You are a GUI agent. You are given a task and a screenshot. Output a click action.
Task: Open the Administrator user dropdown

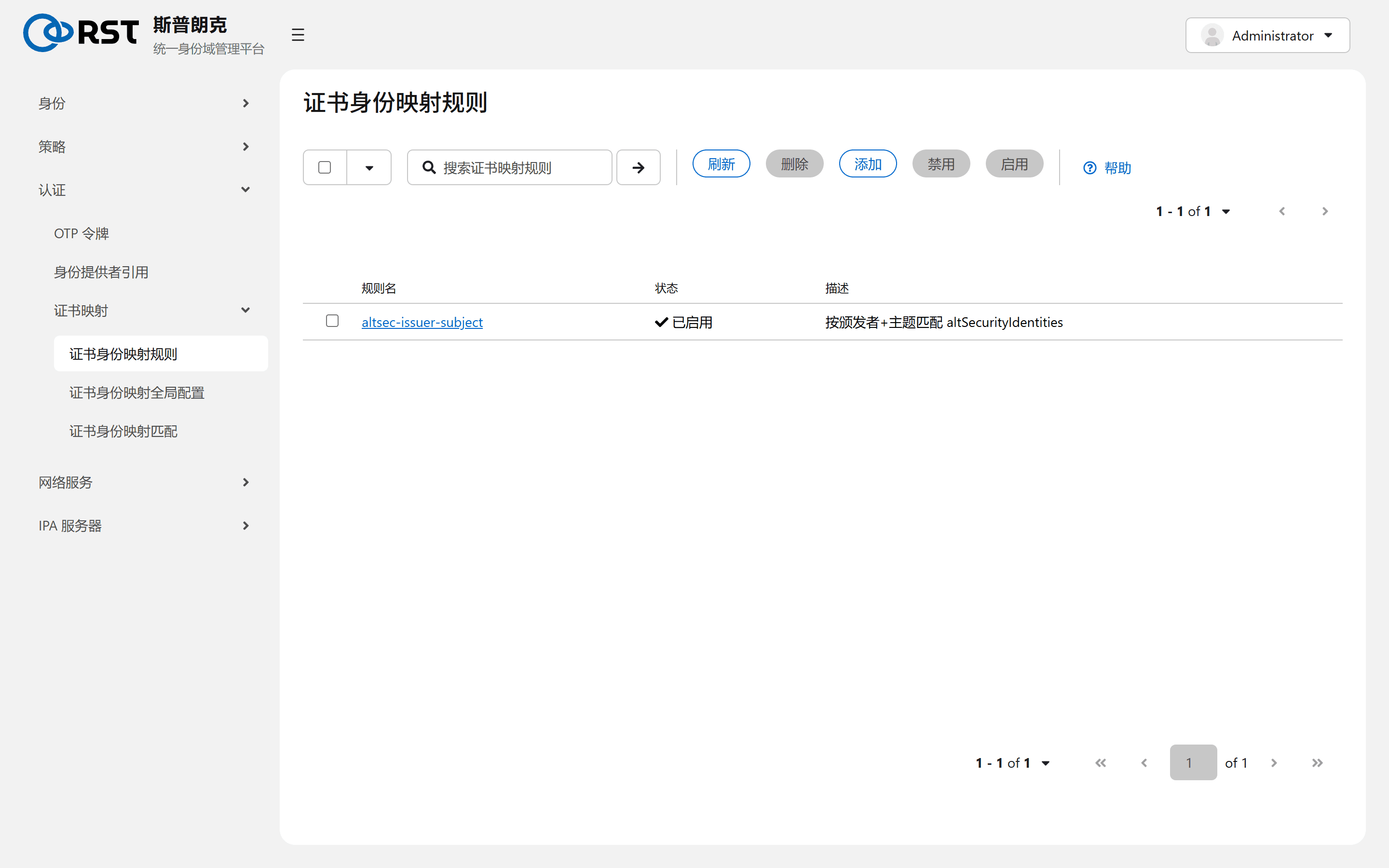pyautogui.click(x=1267, y=36)
